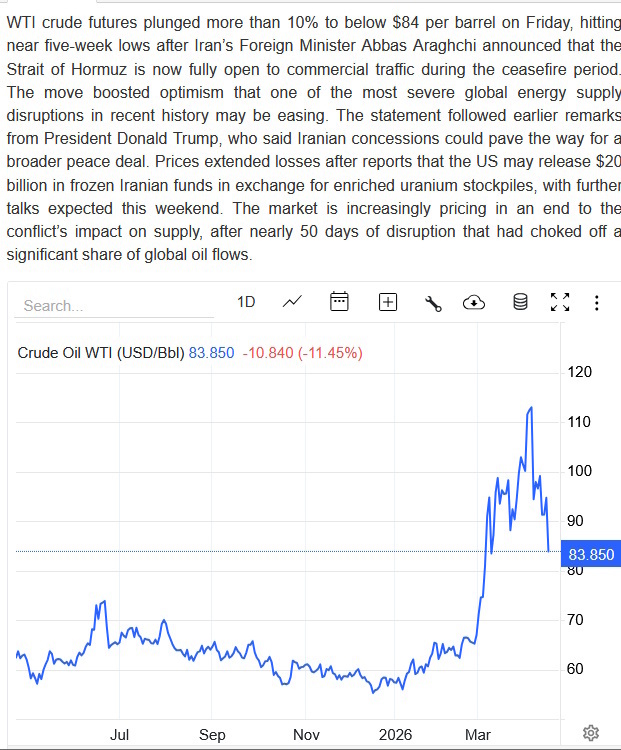
Task: Click the Jul label on time axis
Action: pyautogui.click(x=119, y=734)
